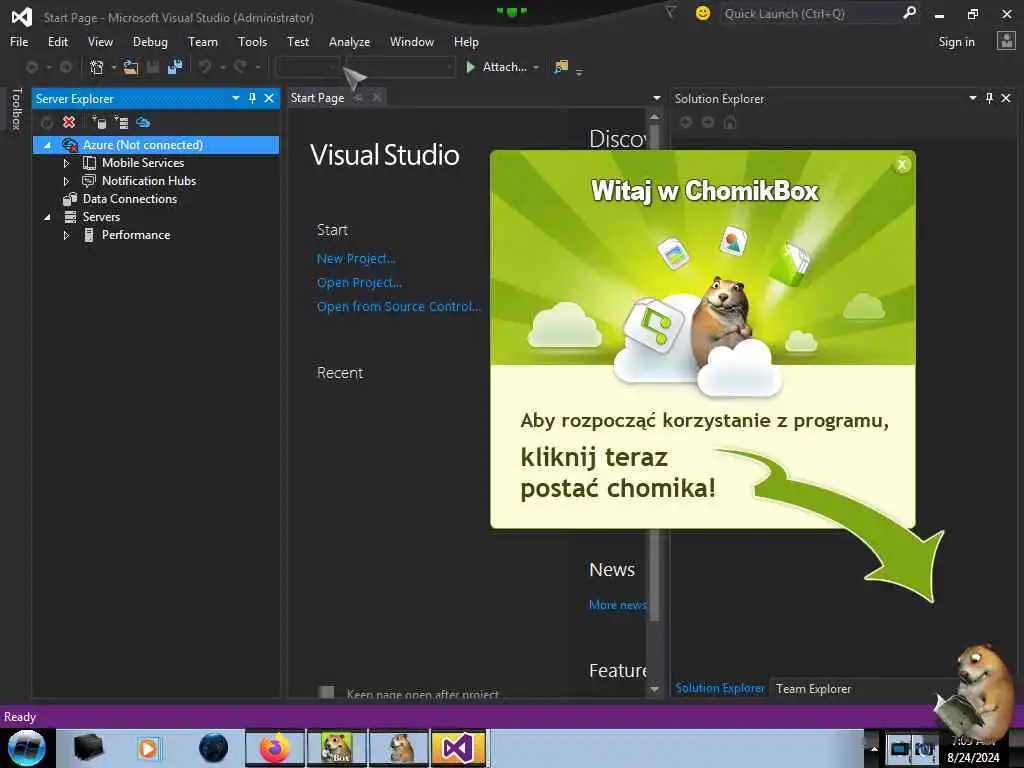Open the Analyze menu
The height and width of the screenshot is (768, 1024).
tap(349, 42)
